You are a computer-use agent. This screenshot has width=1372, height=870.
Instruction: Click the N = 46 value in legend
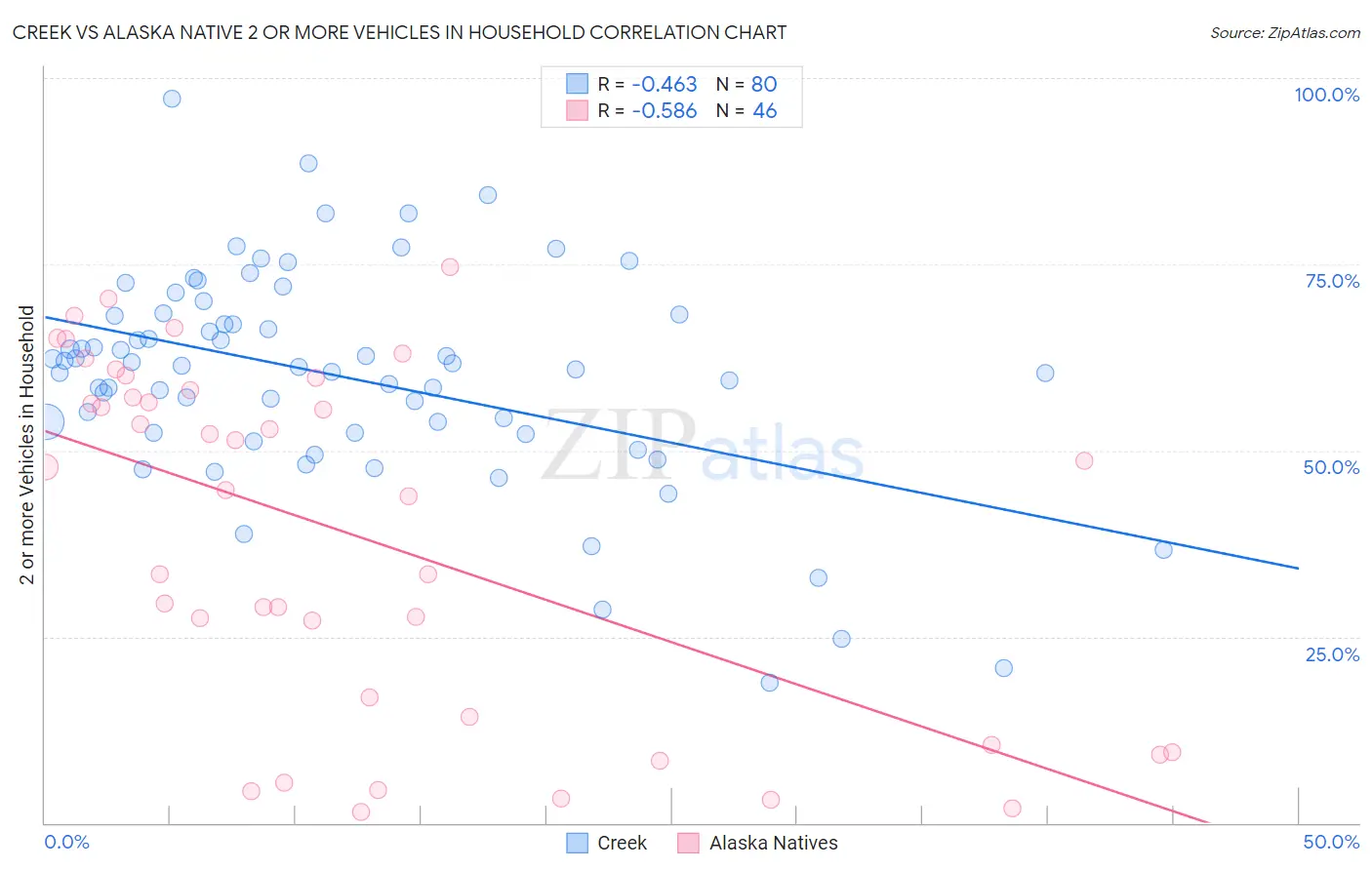tap(747, 110)
